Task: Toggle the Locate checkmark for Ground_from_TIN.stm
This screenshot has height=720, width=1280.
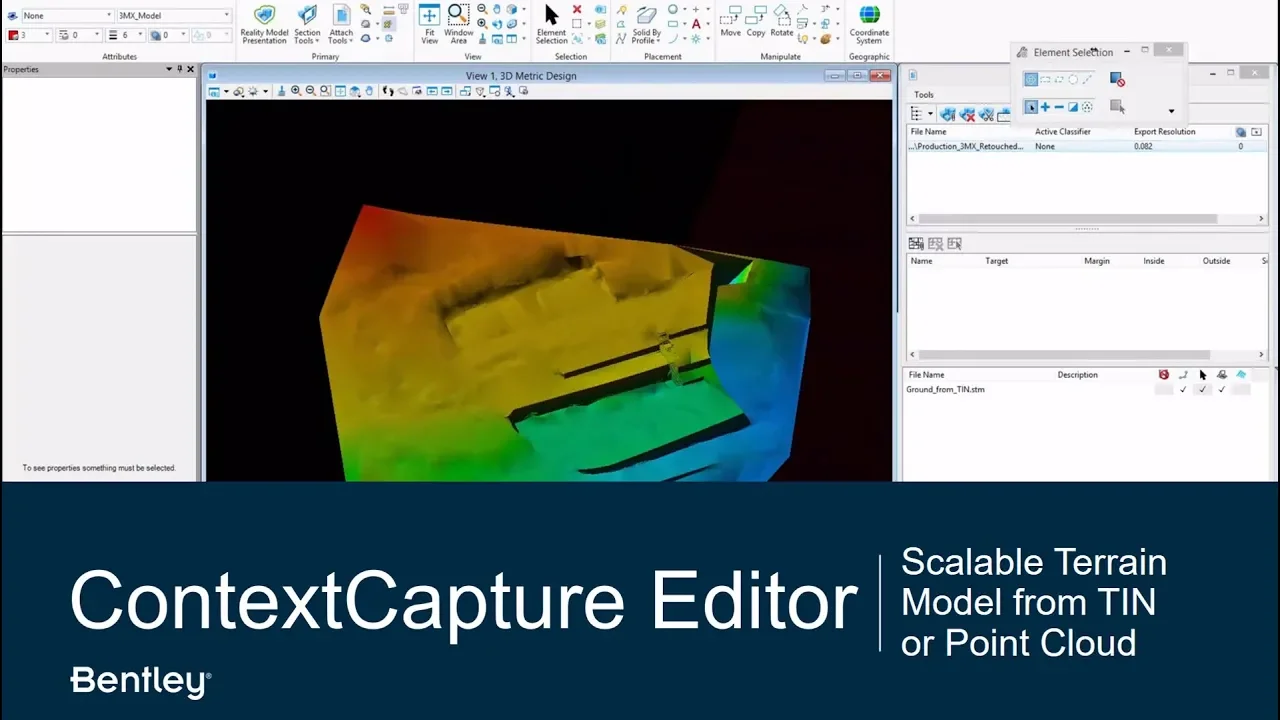Action: [1202, 389]
